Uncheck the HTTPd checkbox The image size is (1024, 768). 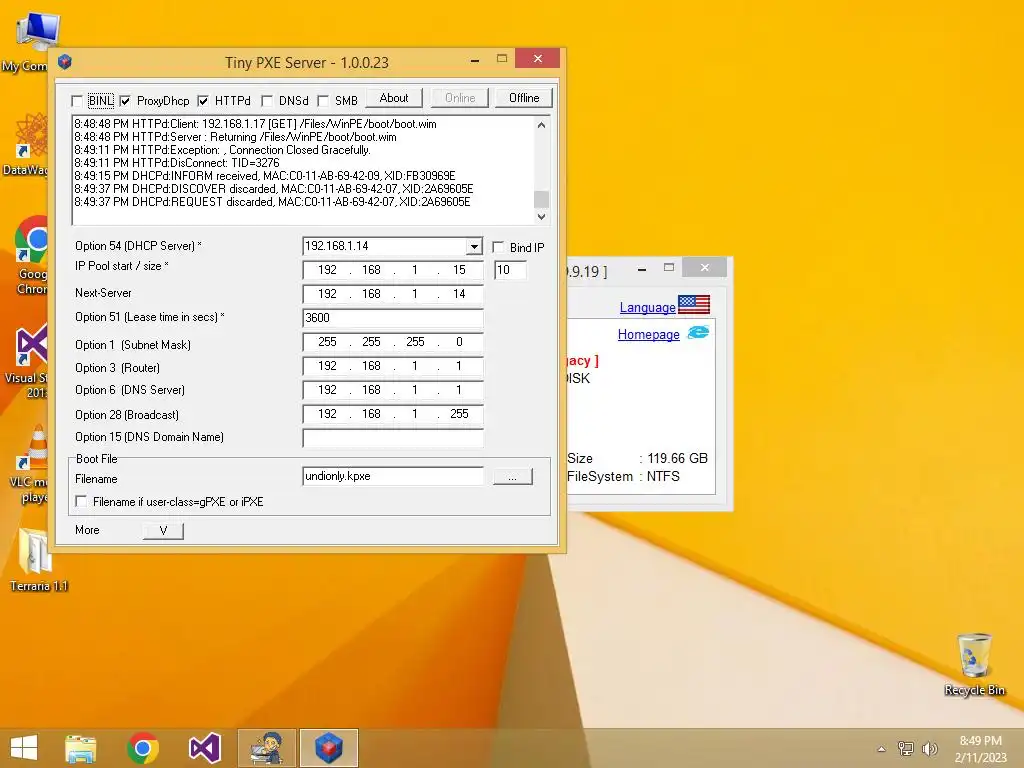203,101
